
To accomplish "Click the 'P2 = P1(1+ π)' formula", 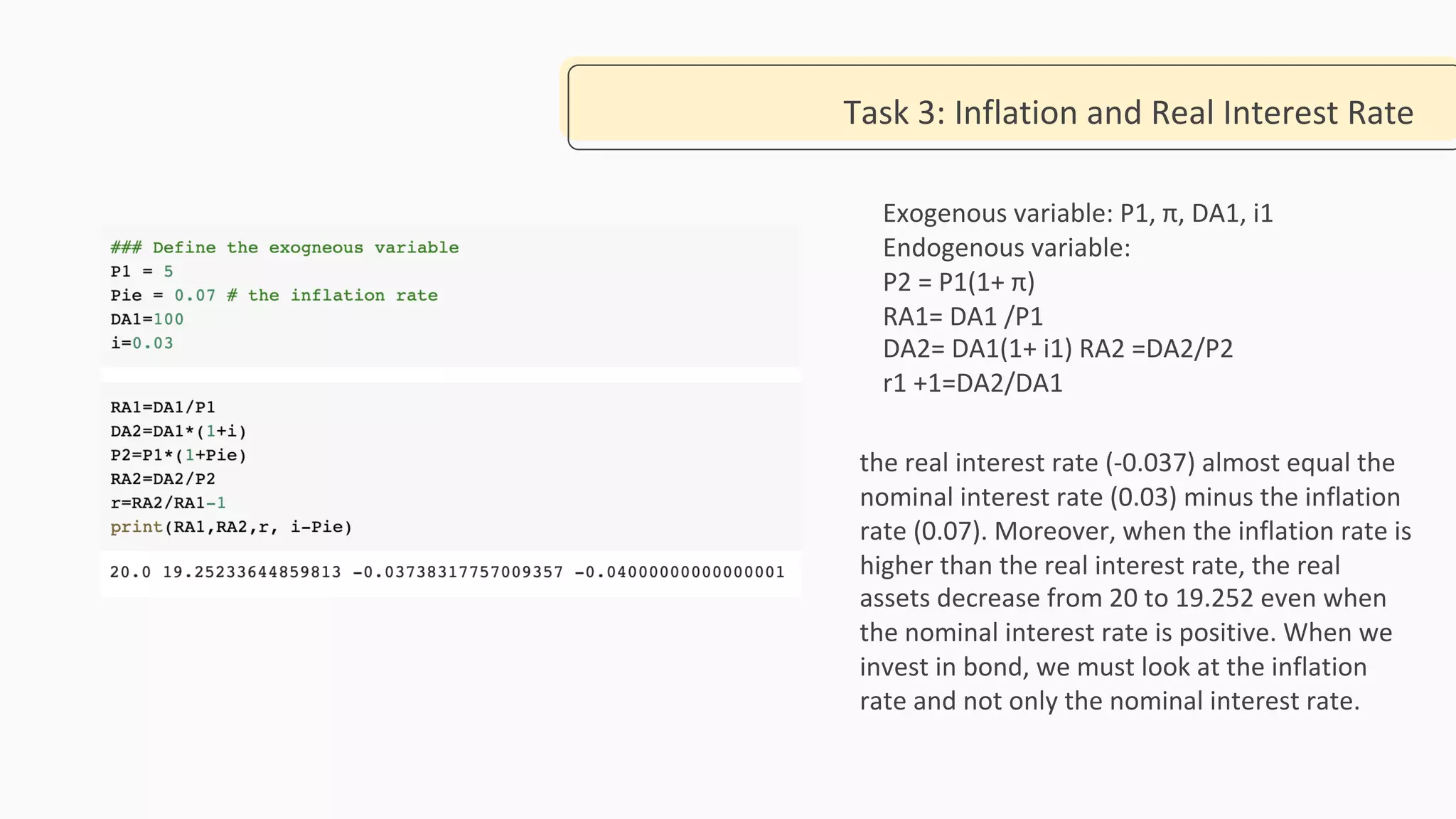I will 958,282.
